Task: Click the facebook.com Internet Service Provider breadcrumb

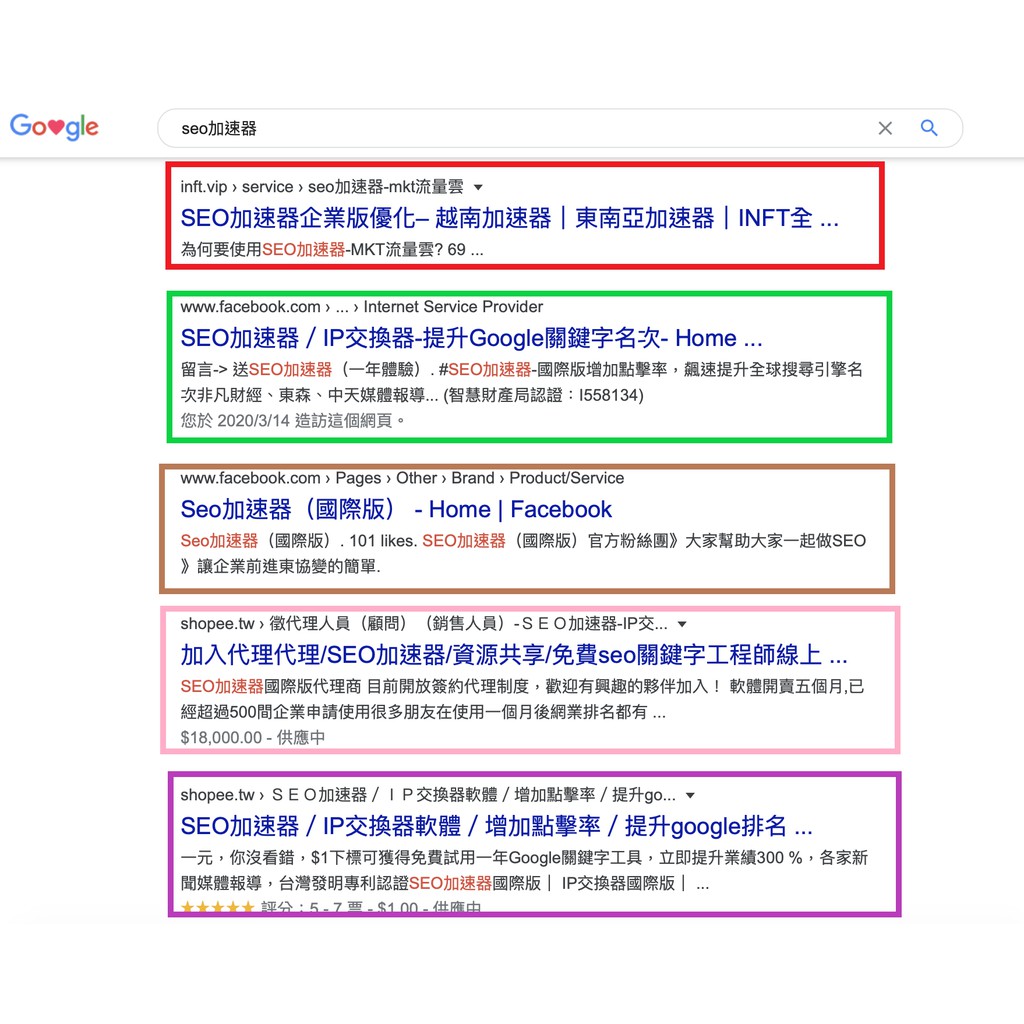Action: tap(361, 307)
